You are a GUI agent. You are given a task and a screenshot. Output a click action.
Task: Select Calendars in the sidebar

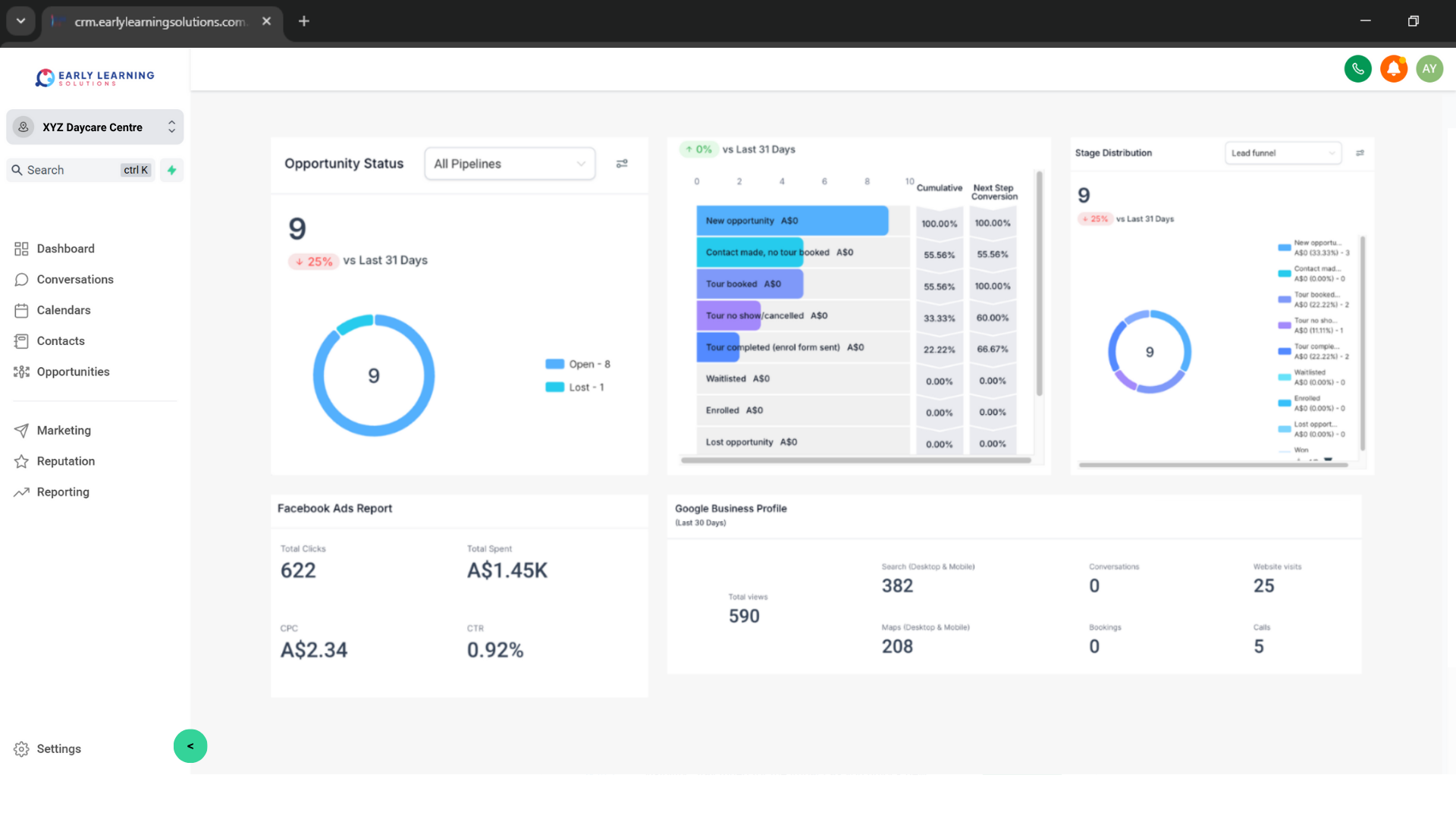[x=64, y=310]
